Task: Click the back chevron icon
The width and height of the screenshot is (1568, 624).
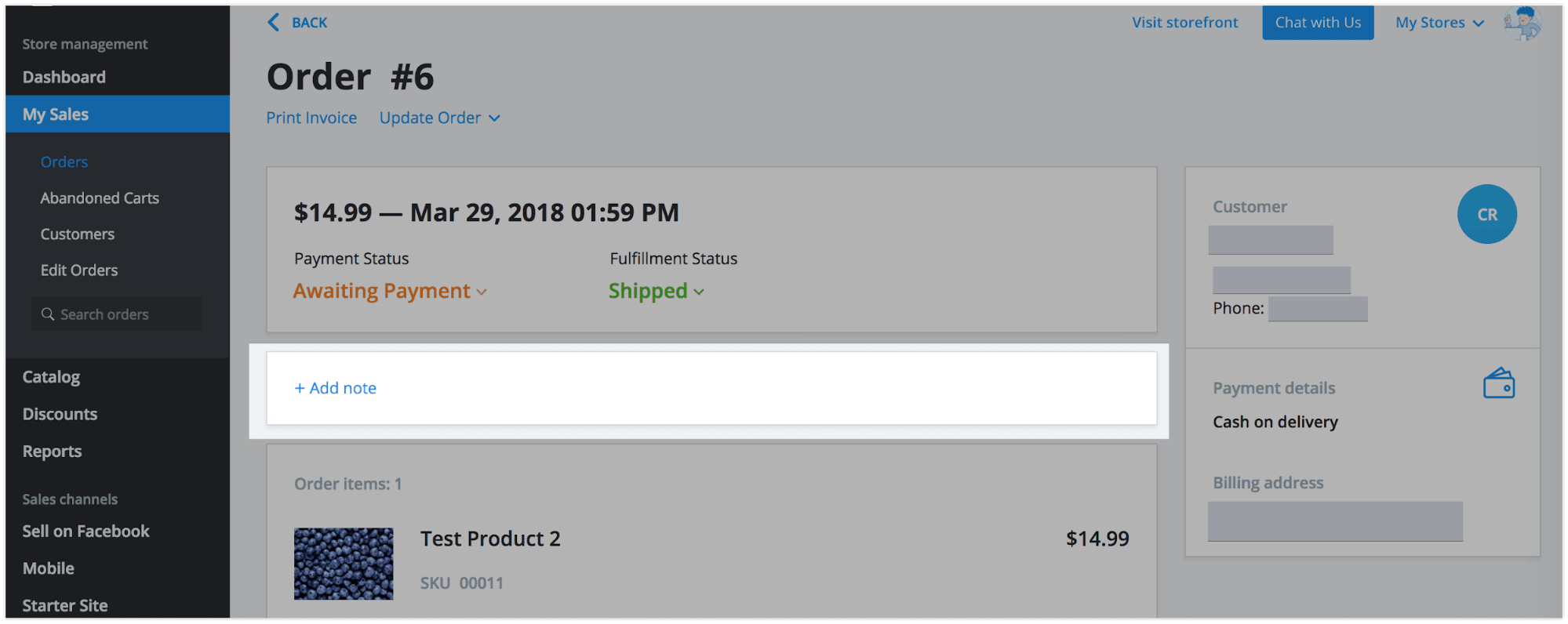Action: [273, 22]
